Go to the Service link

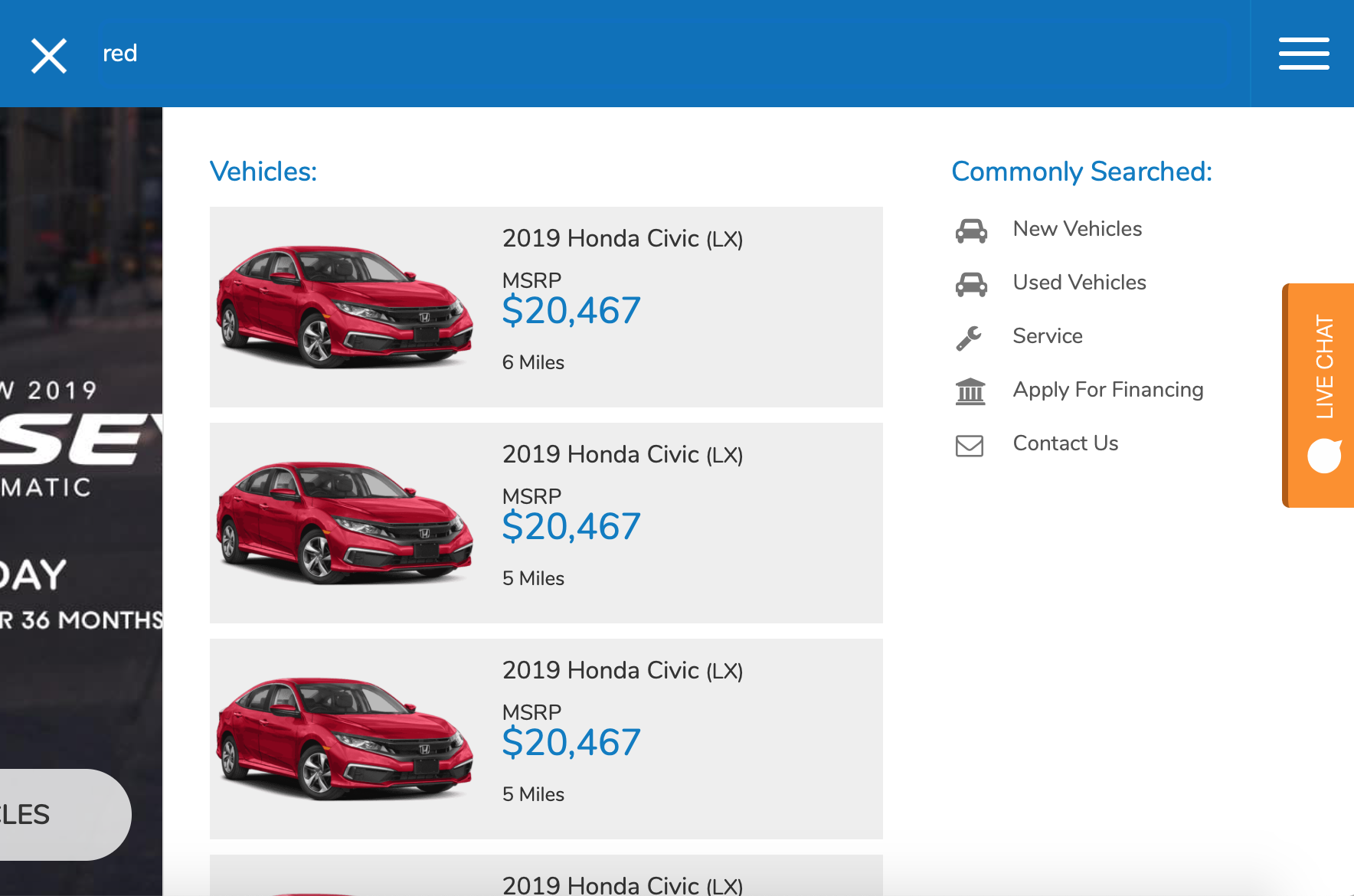(1048, 336)
